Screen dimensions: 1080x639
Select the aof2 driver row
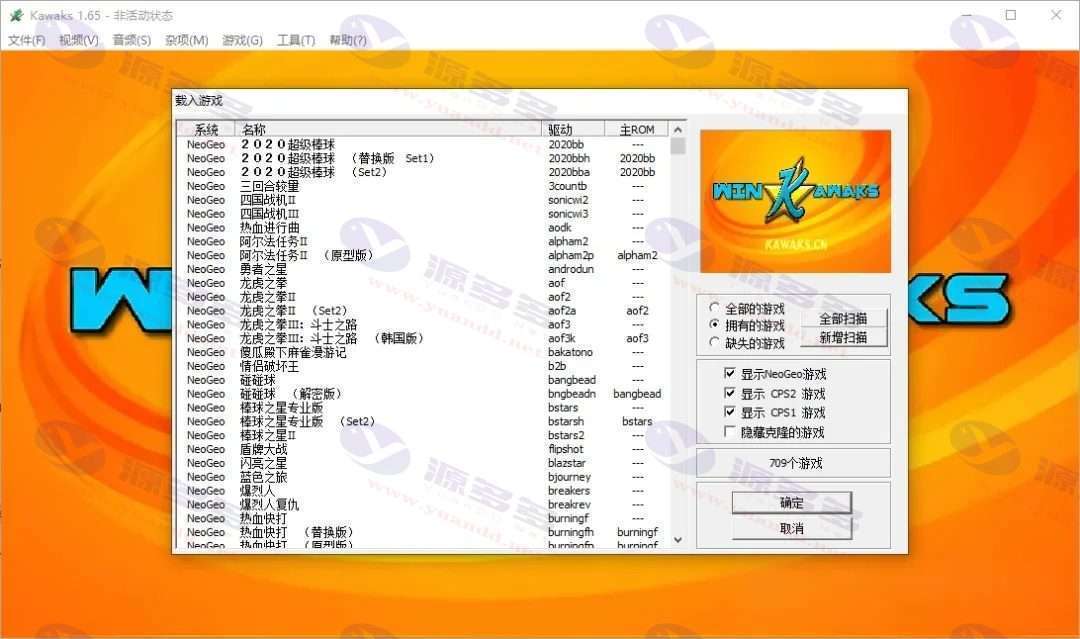click(422, 297)
